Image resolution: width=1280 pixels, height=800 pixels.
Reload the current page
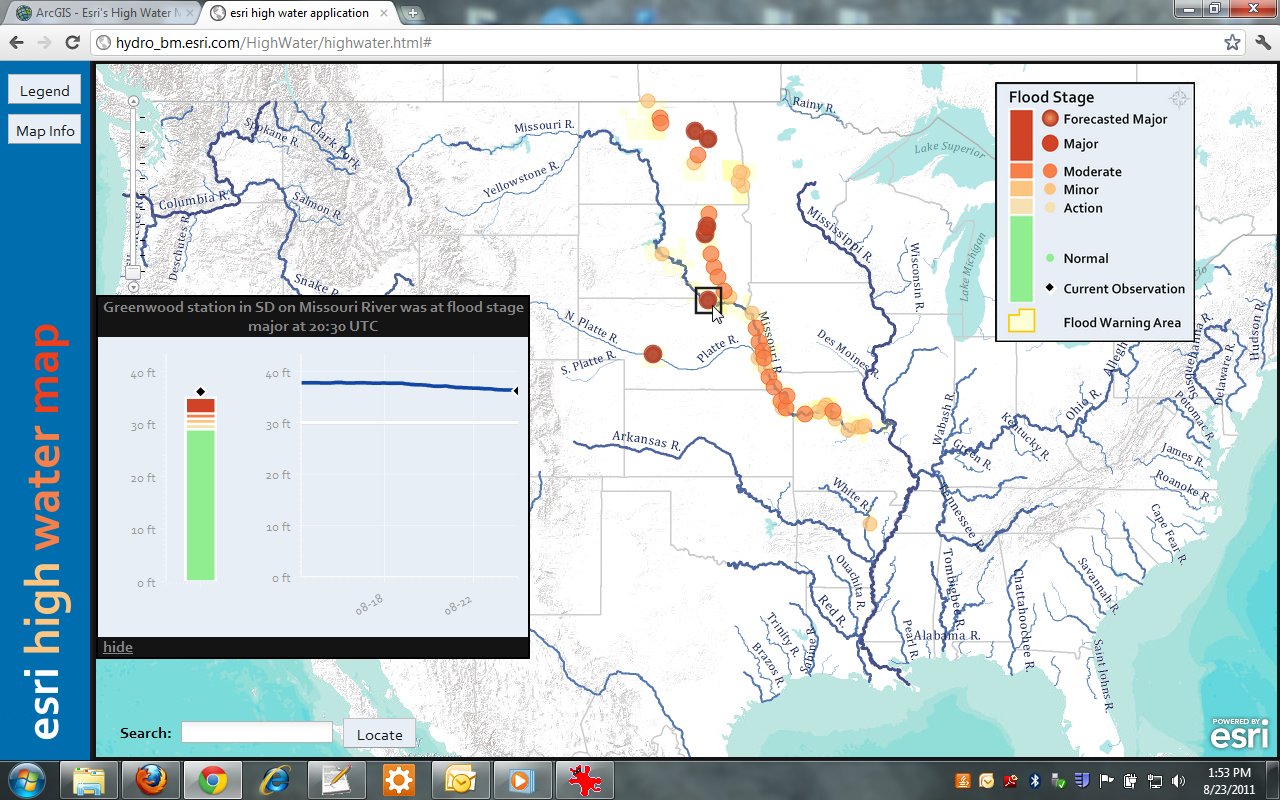click(72, 43)
